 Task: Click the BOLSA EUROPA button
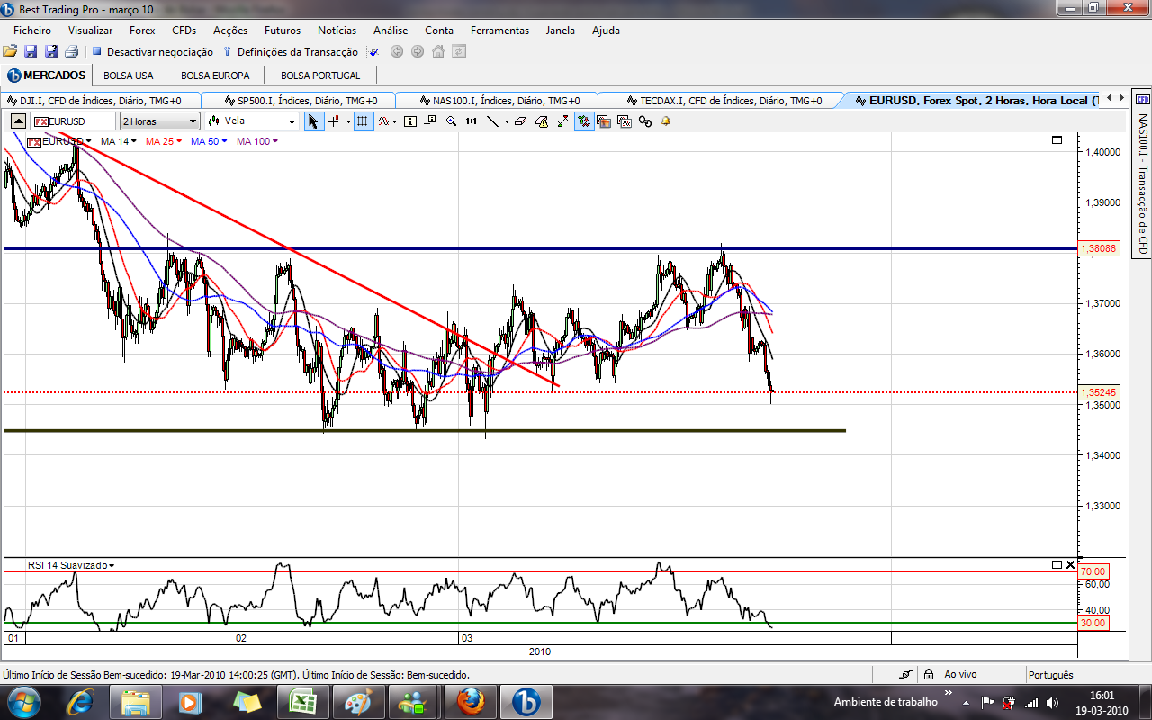click(x=215, y=76)
